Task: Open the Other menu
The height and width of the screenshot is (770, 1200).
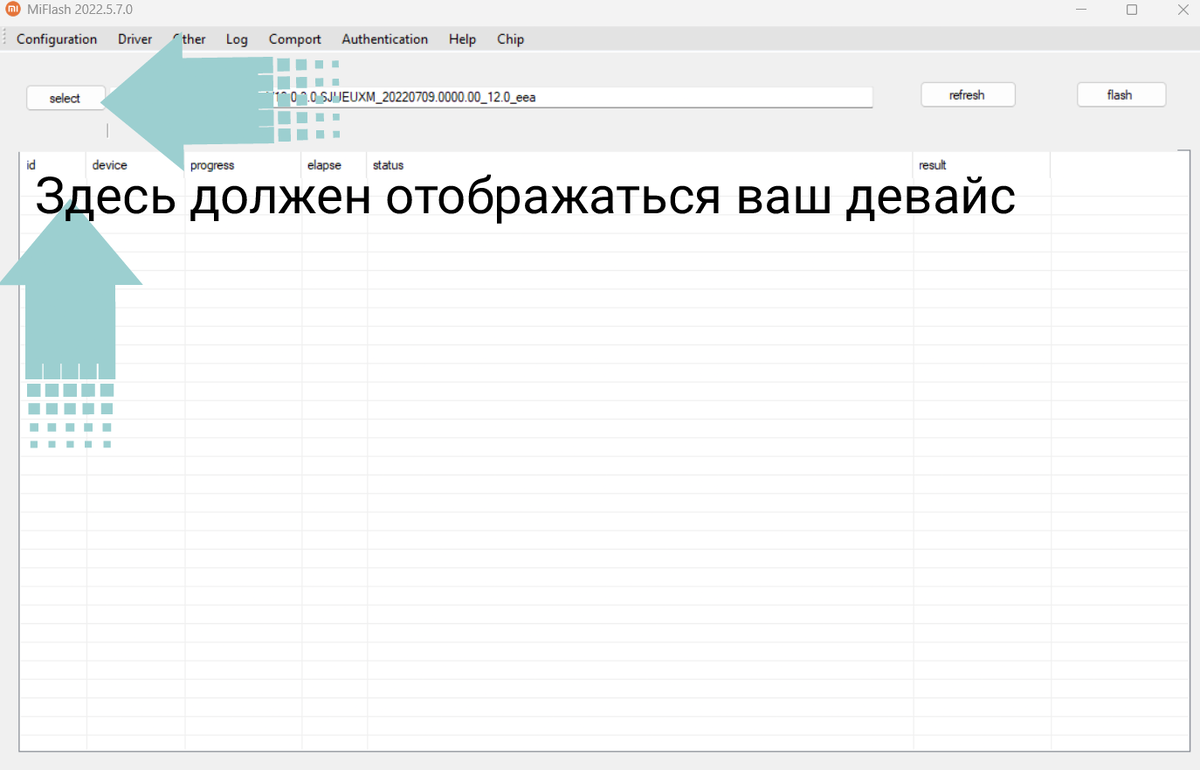Action: point(189,39)
